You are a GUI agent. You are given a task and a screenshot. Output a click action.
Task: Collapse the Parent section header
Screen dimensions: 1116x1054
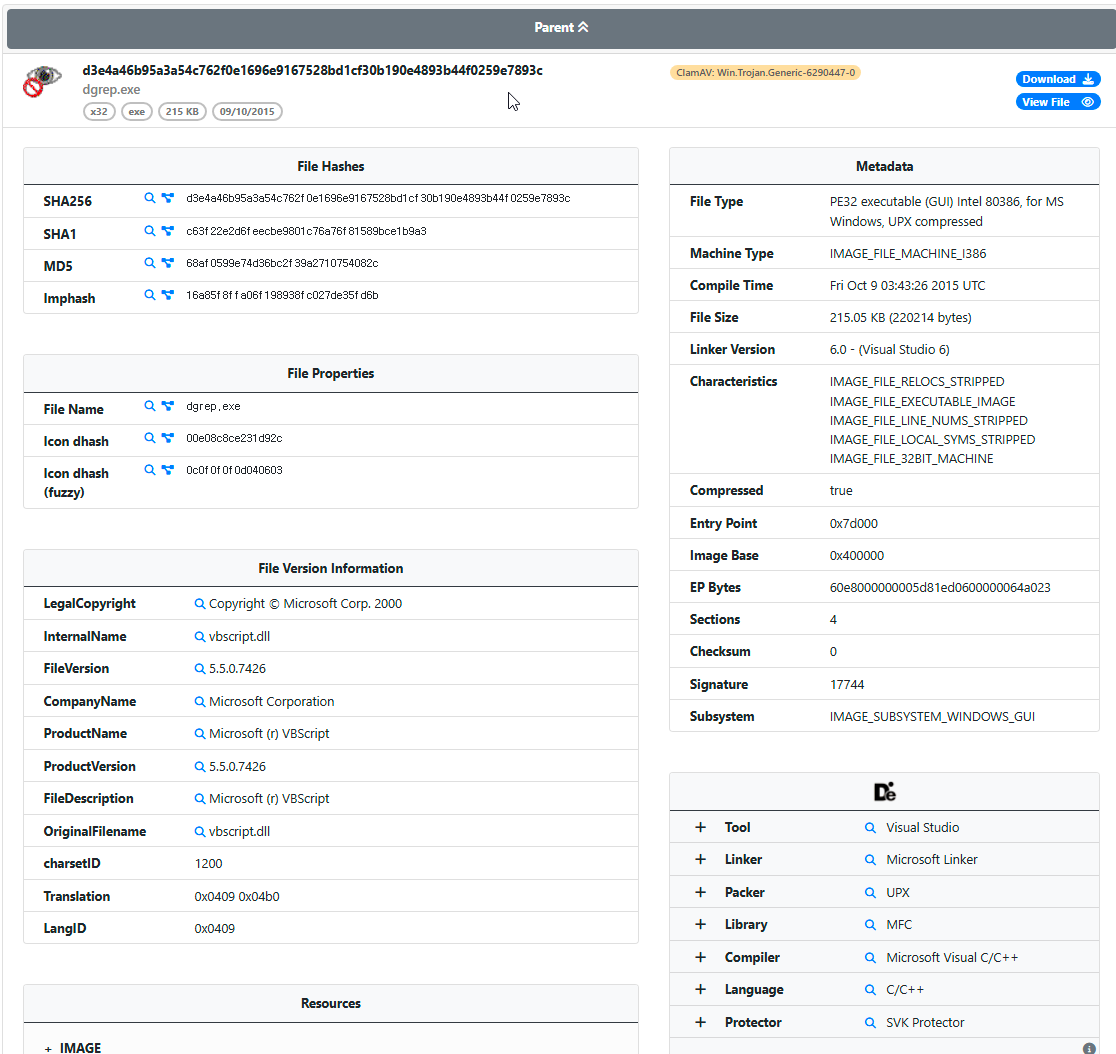pos(561,27)
